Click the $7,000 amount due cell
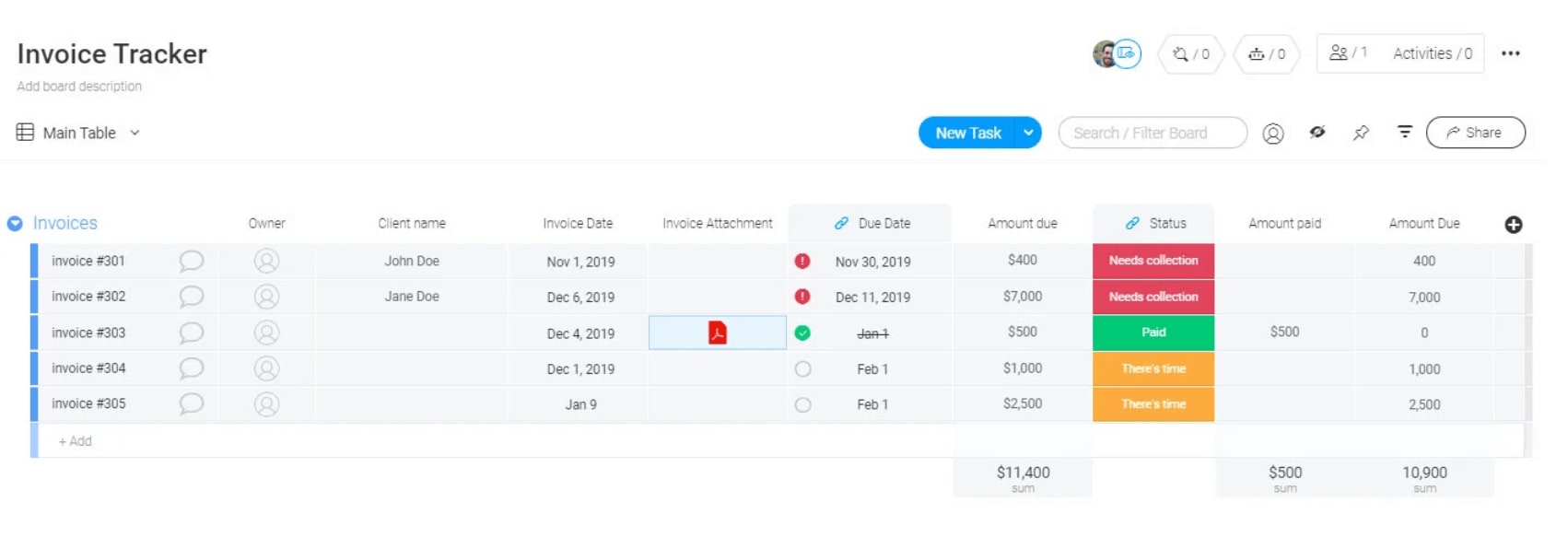 (1023, 297)
